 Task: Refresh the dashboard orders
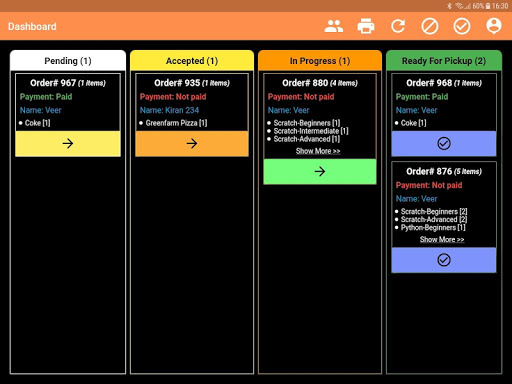[398, 26]
